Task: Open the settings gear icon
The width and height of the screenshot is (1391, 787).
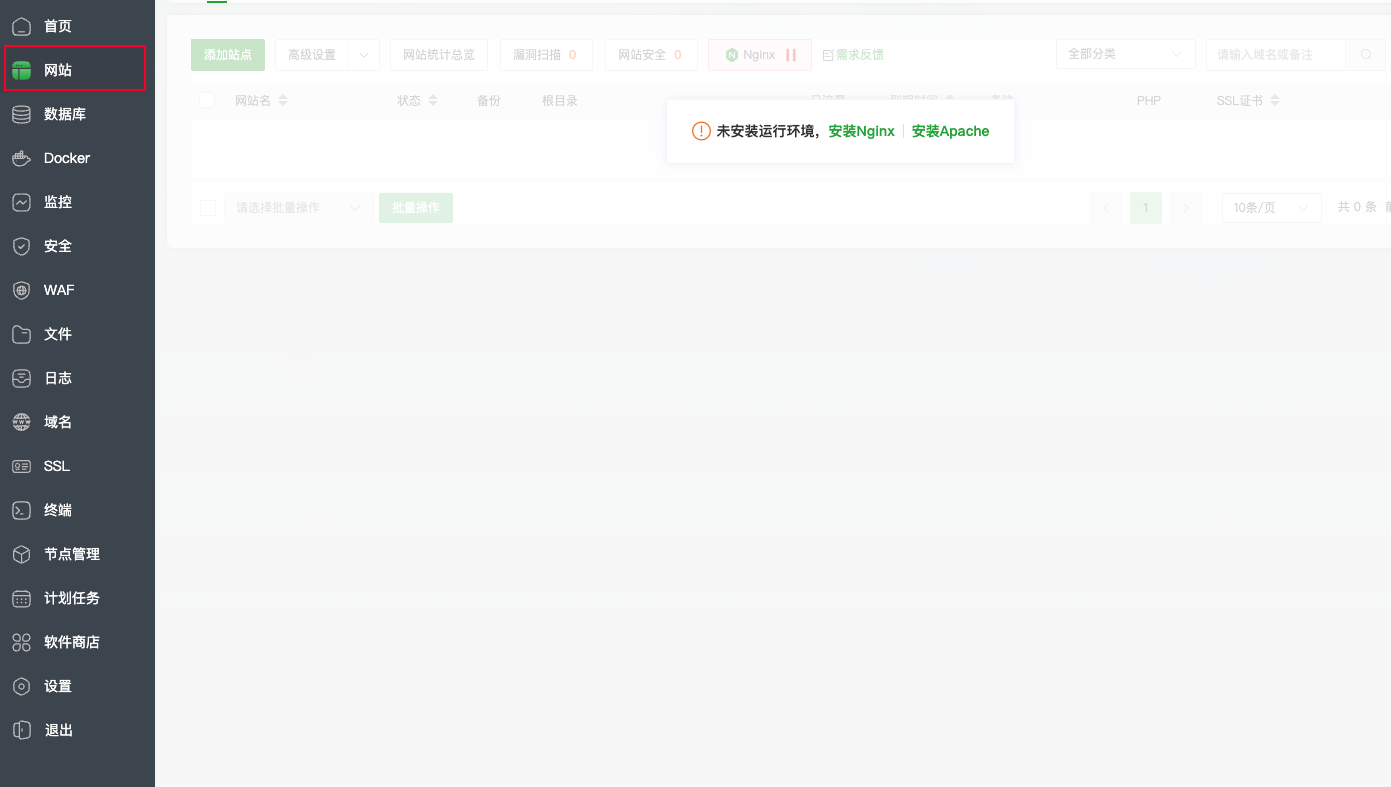Action: [x=21, y=686]
